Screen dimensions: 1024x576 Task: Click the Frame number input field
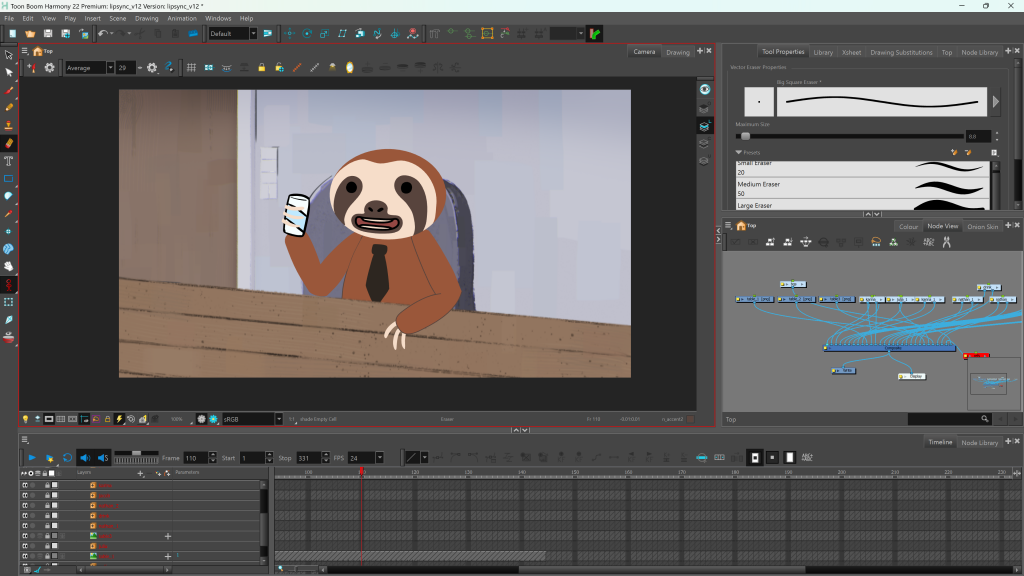(195, 458)
